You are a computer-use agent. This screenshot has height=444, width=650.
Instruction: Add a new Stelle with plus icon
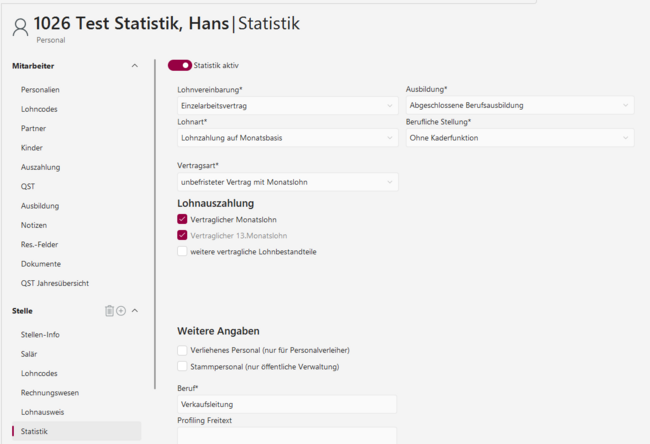[x=121, y=311]
